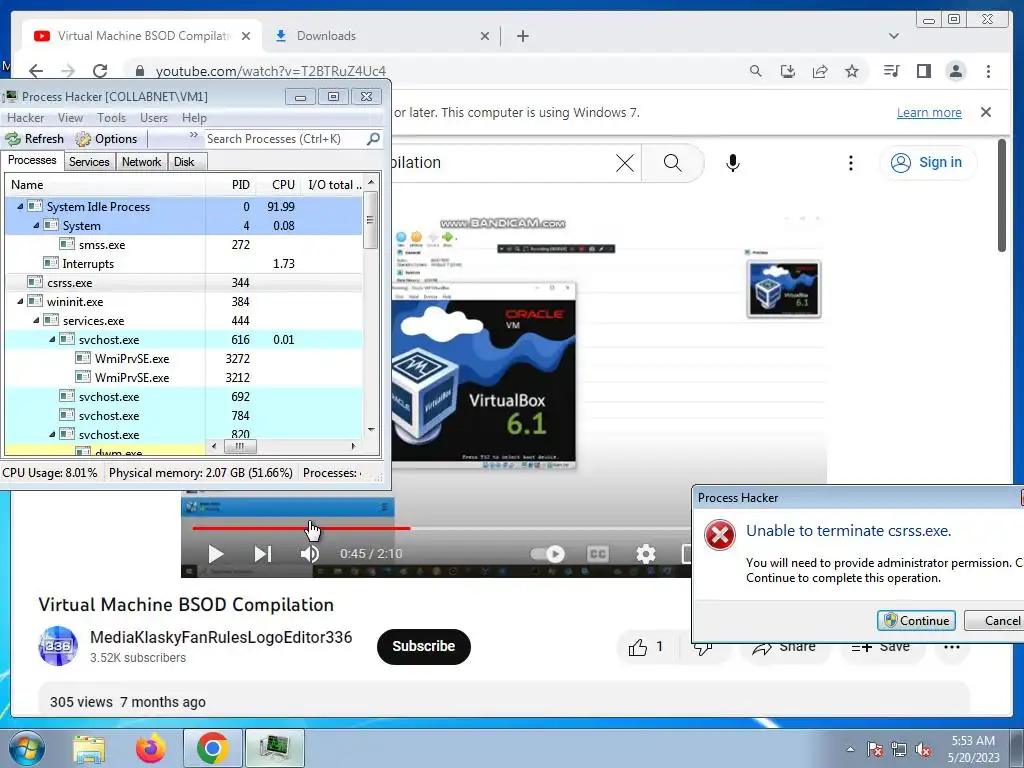1024x768 pixels.
Task: Dismiss the Windows 7 warning infobar
Action: click(986, 112)
